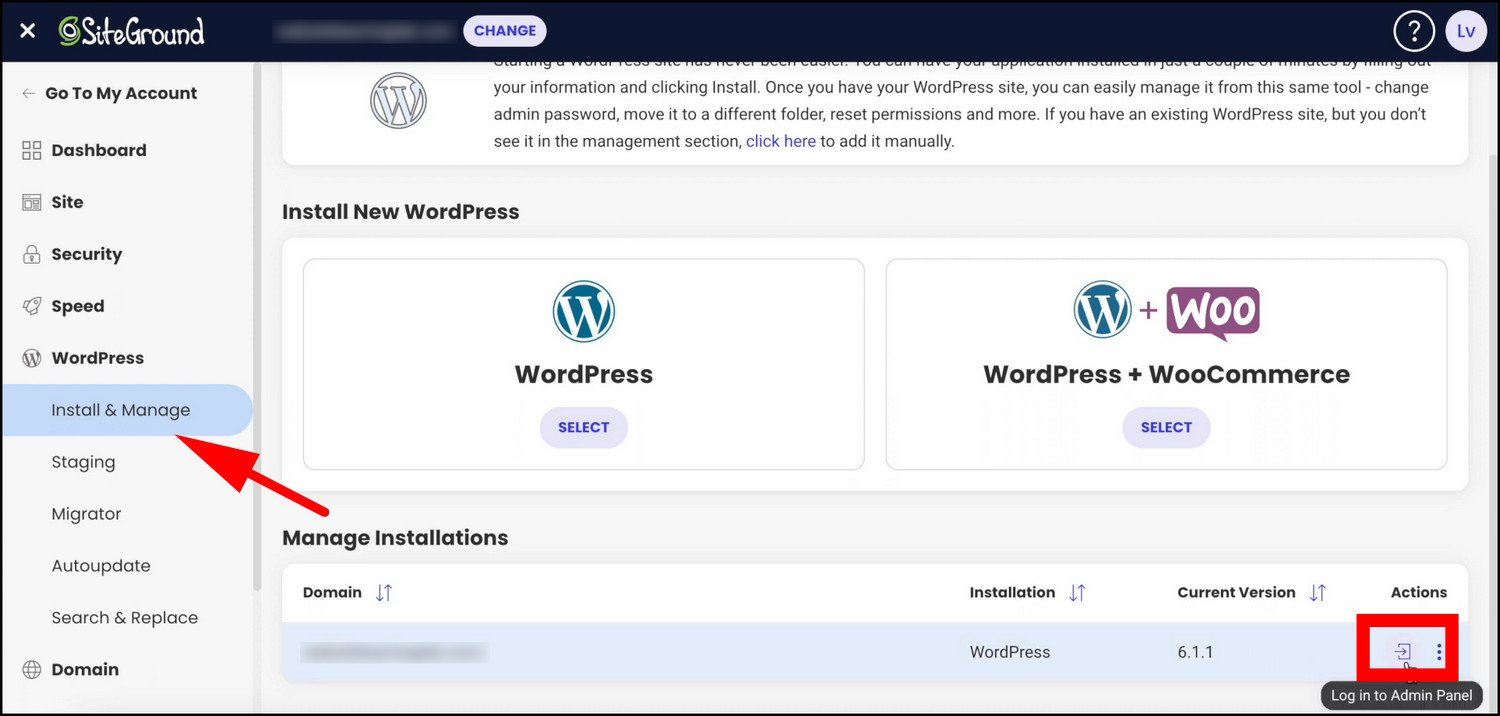Follow the 'click here' link

point(780,141)
